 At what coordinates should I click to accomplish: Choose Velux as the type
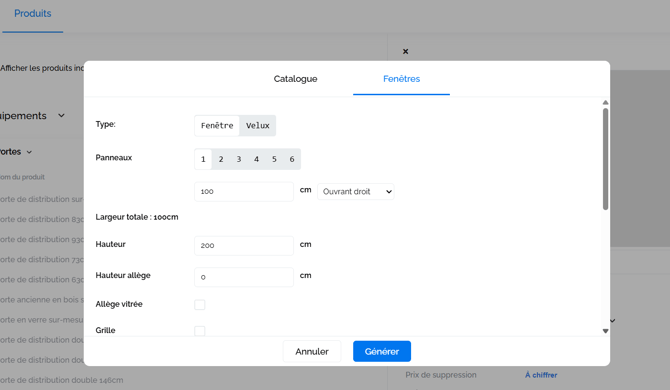(x=258, y=126)
